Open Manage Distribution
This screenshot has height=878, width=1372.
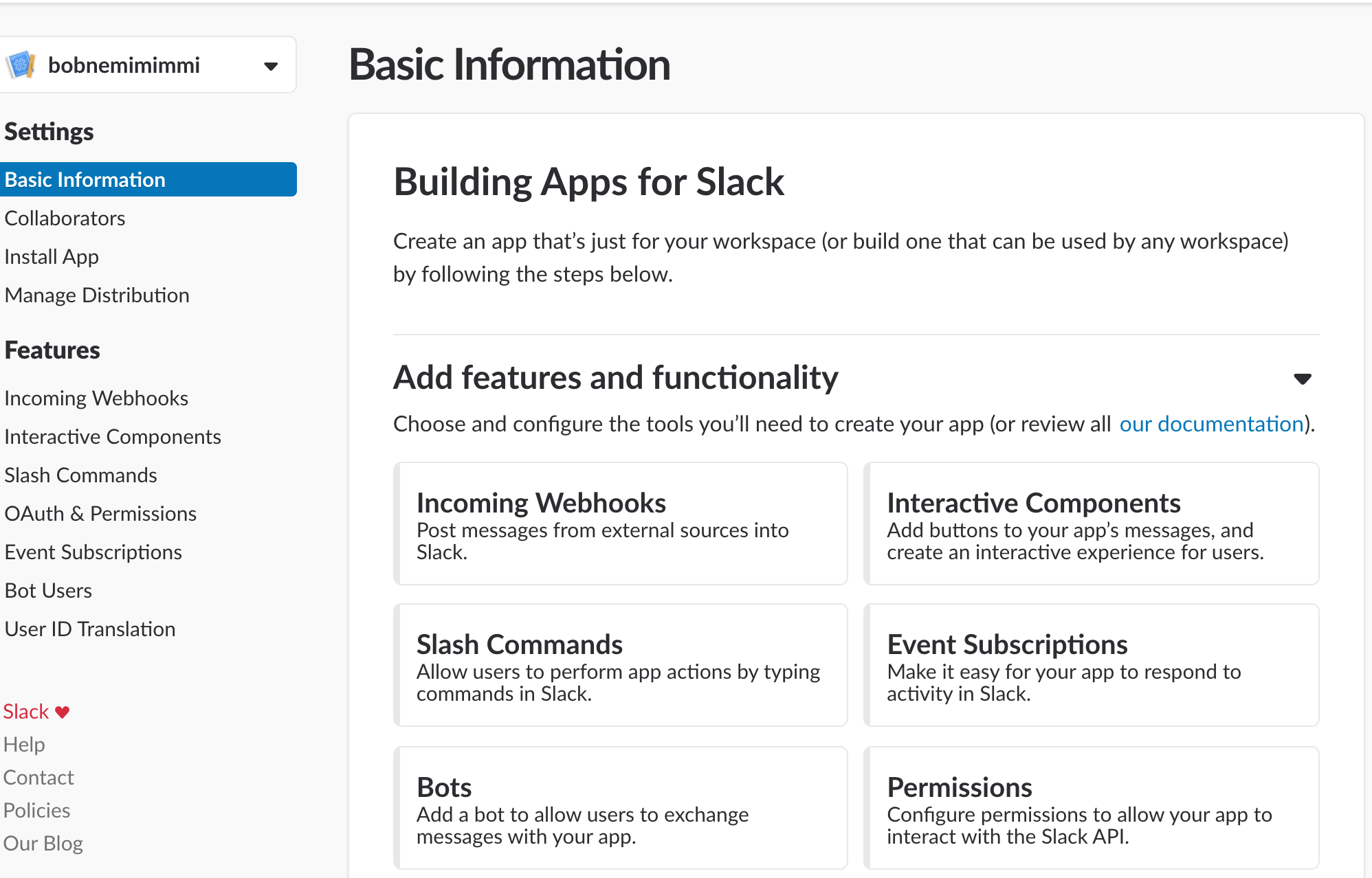(97, 295)
